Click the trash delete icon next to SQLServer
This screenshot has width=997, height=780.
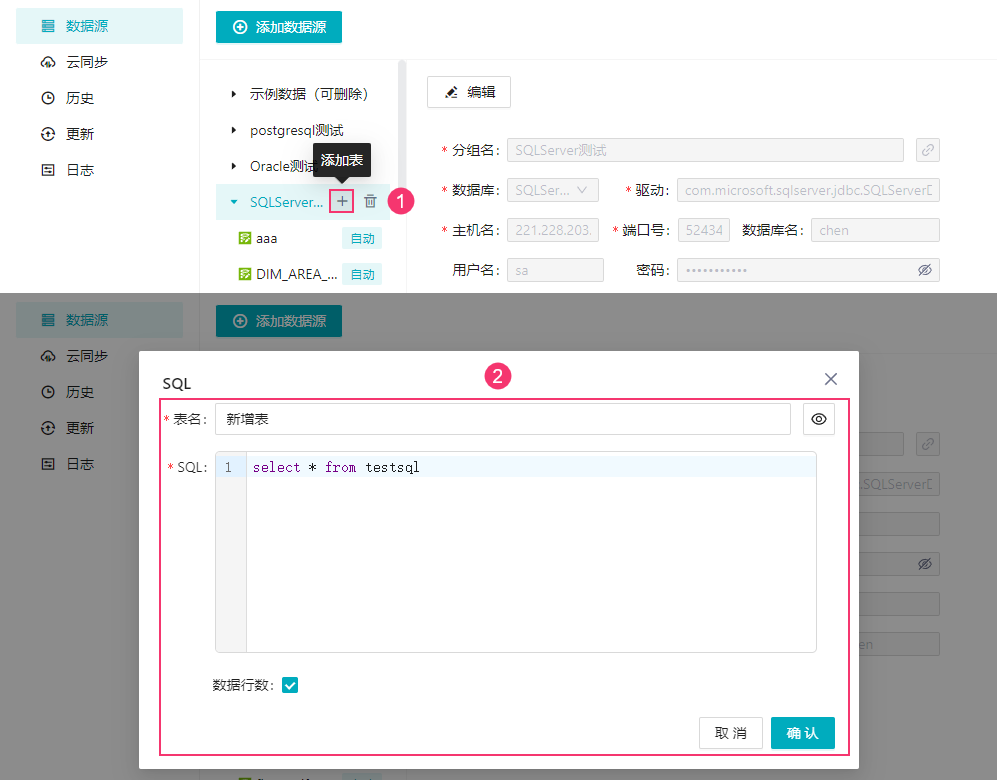tap(370, 202)
